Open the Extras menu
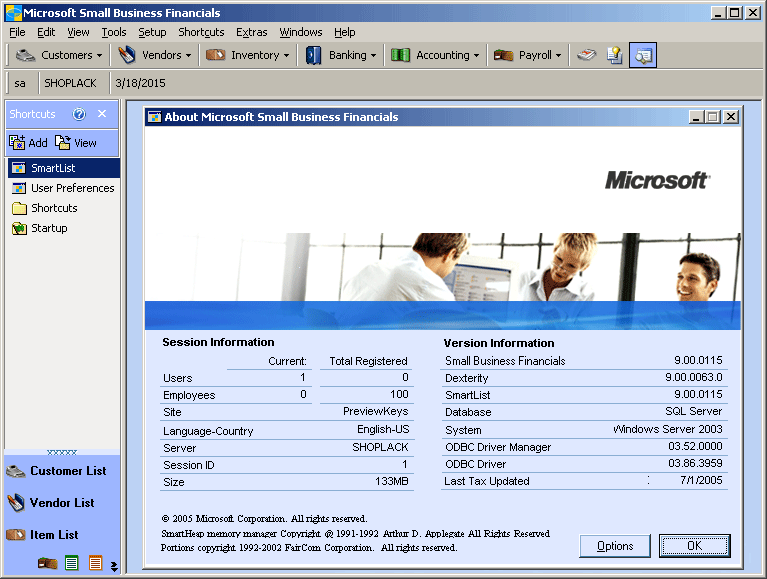This screenshot has width=767, height=579. (x=251, y=32)
